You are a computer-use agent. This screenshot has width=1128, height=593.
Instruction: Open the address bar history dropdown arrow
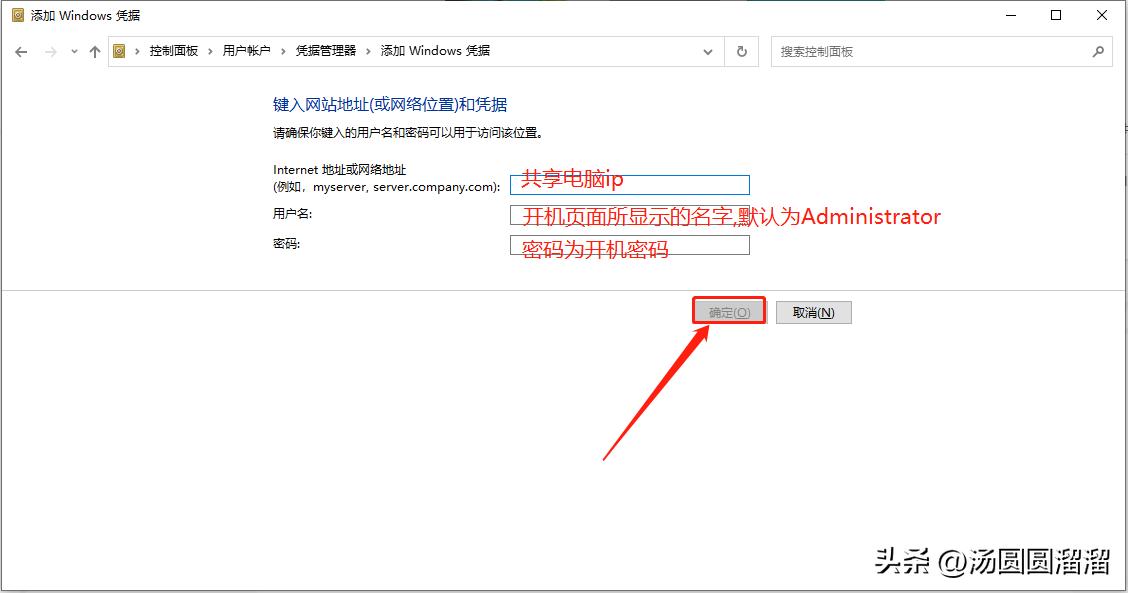708,51
